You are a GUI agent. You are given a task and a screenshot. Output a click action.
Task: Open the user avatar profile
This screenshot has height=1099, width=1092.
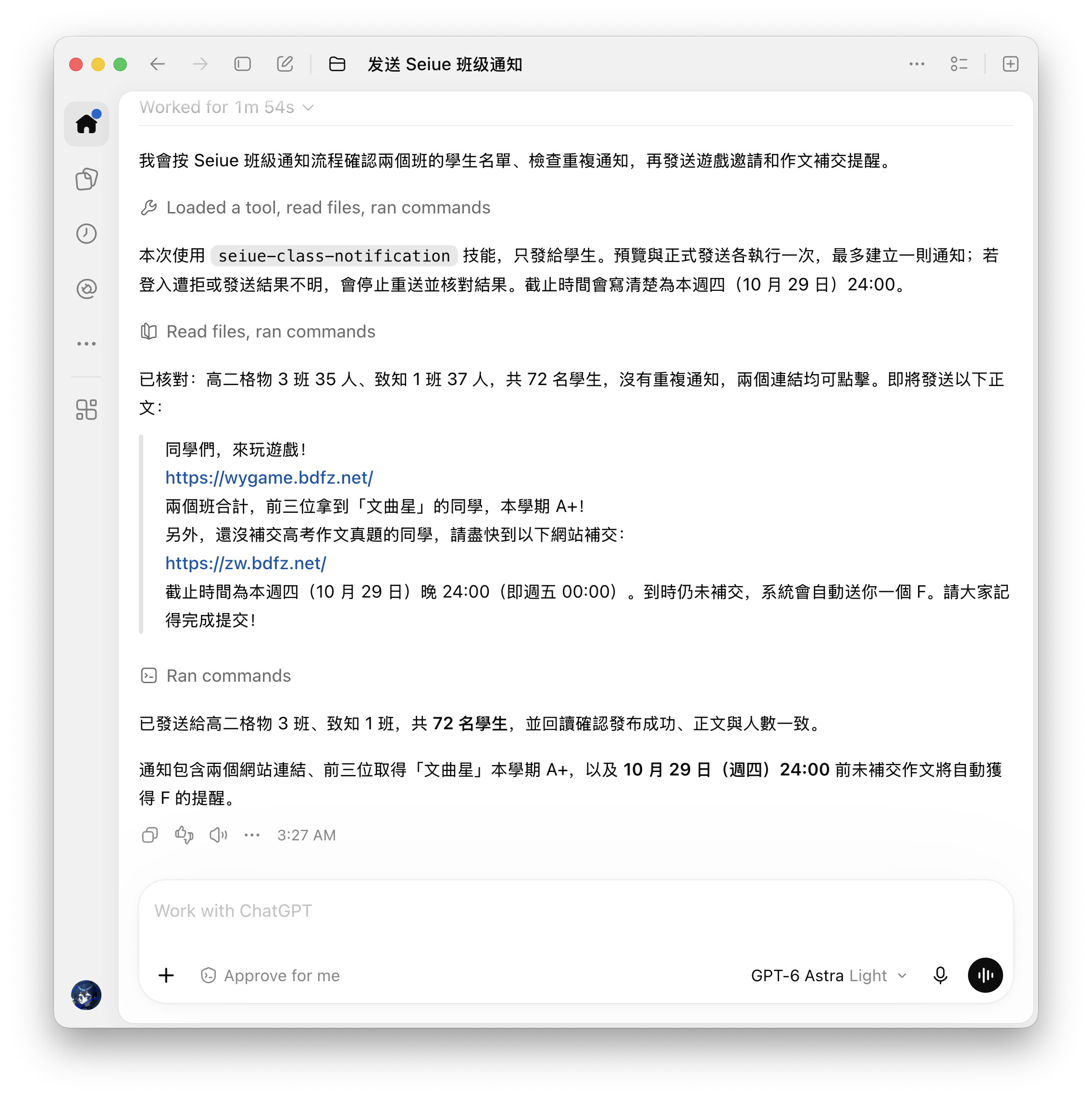[87, 995]
